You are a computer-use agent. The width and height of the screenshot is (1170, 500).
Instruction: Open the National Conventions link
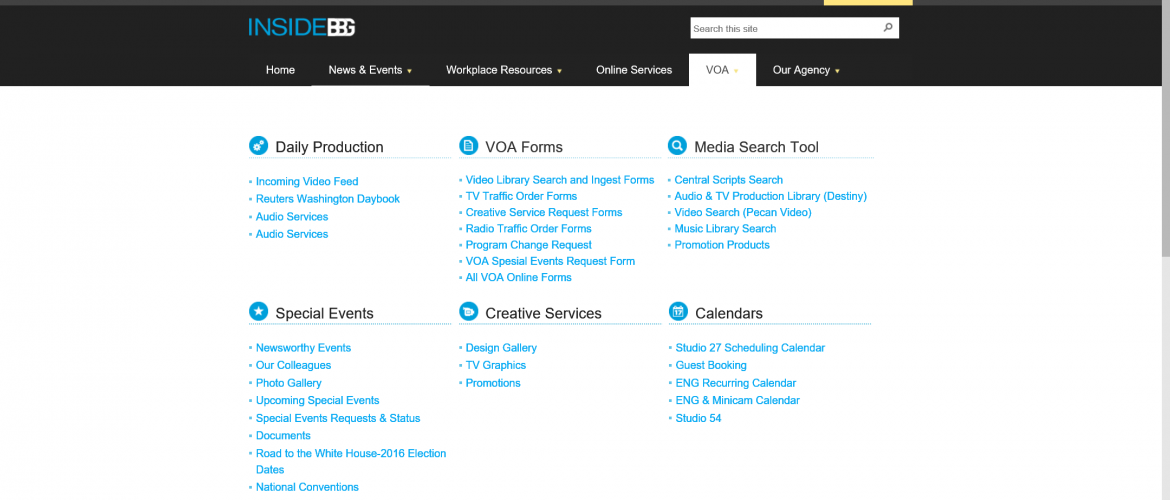point(307,487)
